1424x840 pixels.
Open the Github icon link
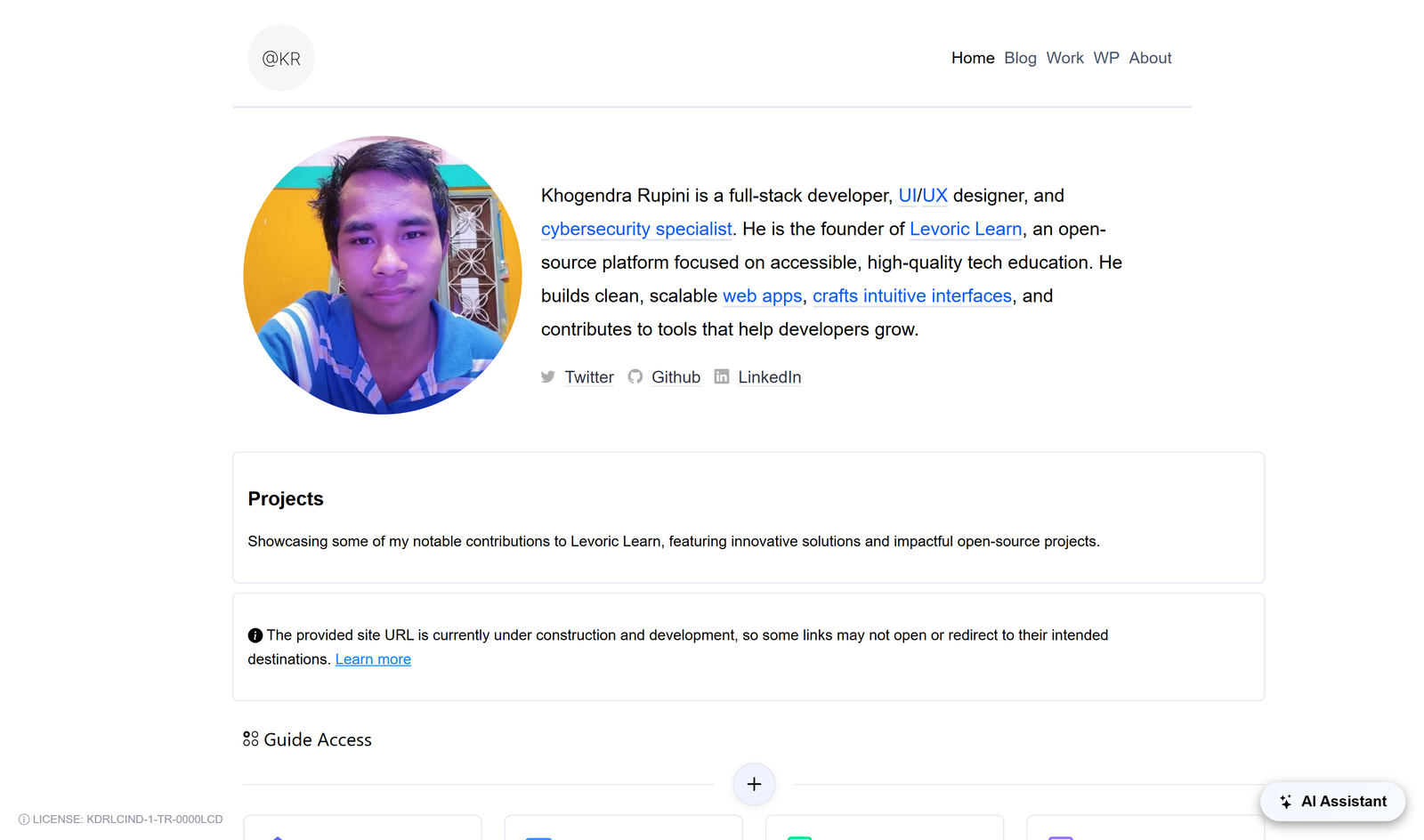[635, 376]
